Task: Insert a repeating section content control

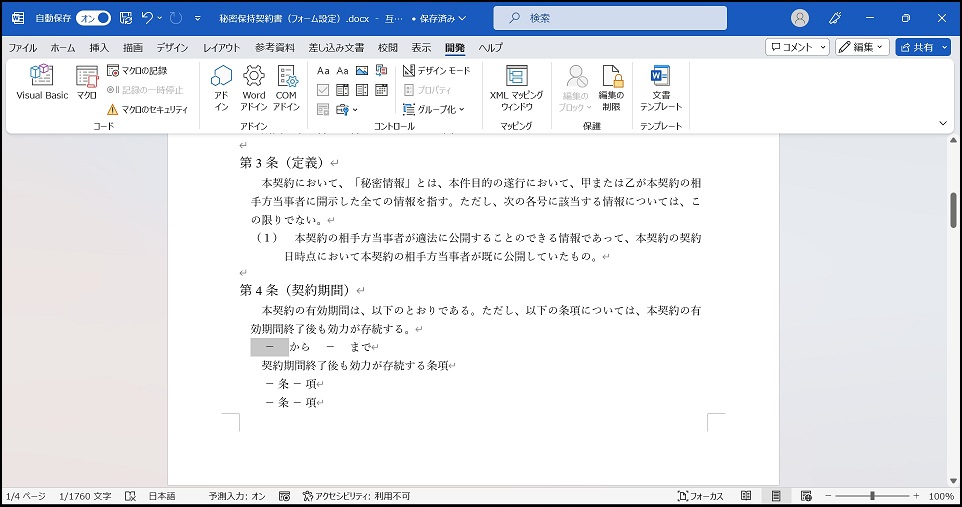Action: (323, 109)
